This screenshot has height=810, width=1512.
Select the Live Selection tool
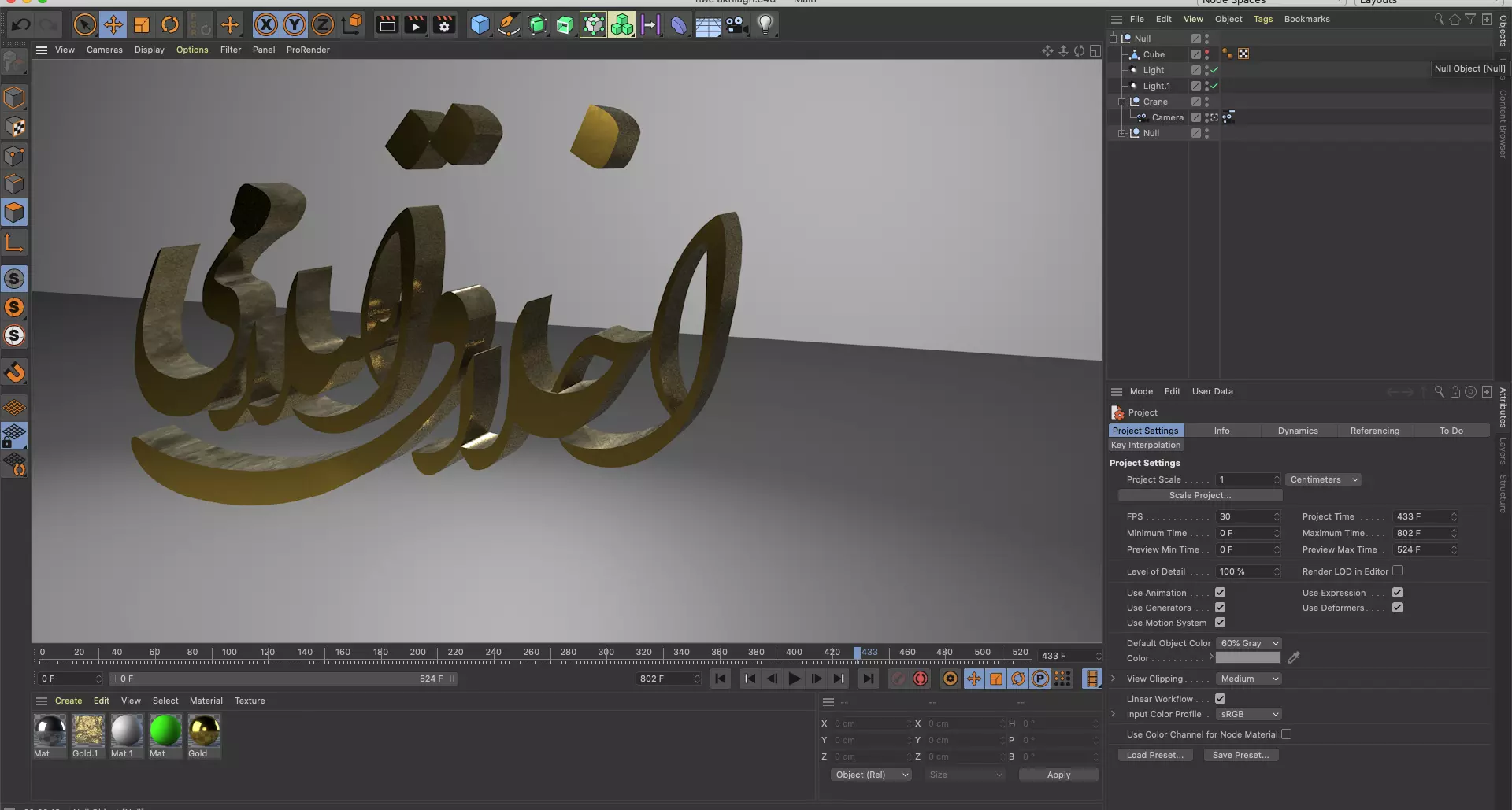tap(84, 24)
